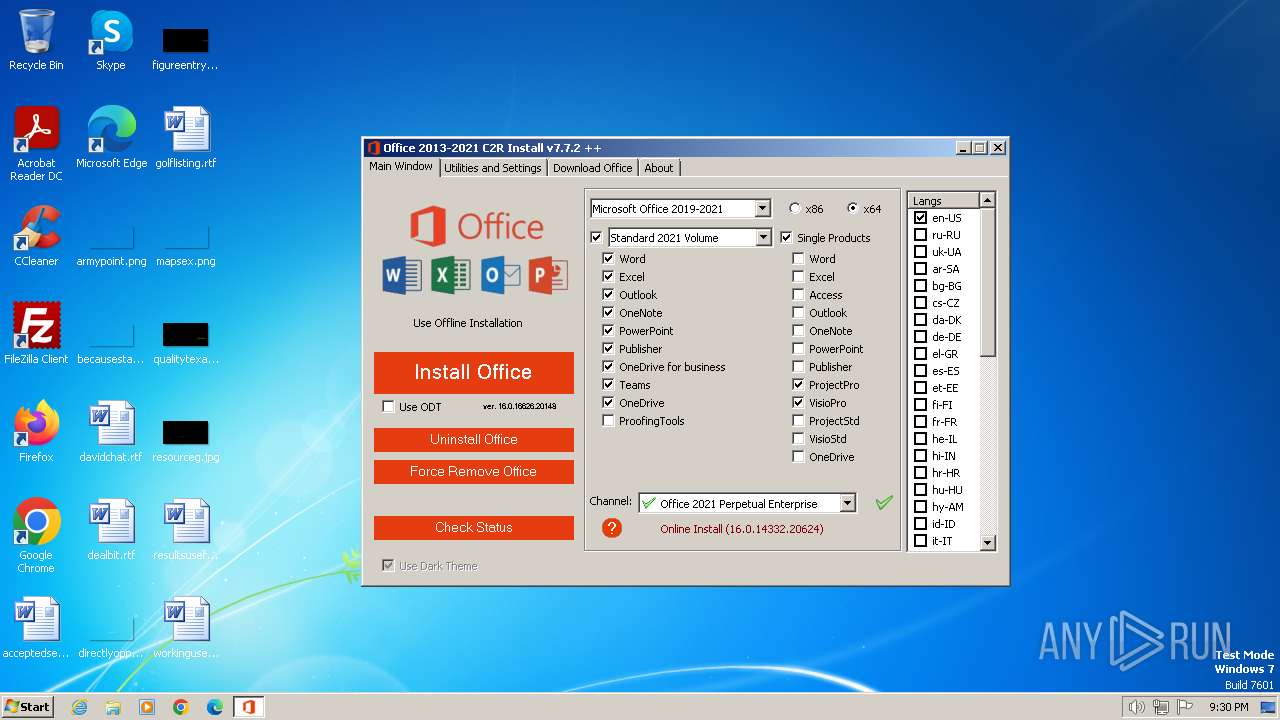Click the Uninstall Office button
The image size is (1280, 720).
474,439
